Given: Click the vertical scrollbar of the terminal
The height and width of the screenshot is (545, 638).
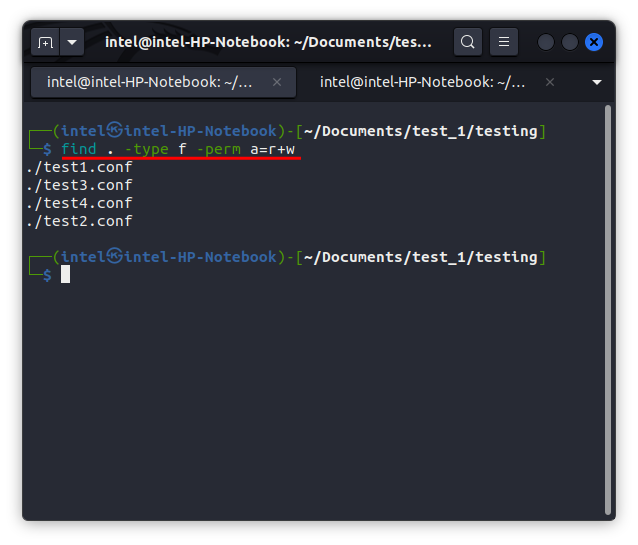Looking at the screenshot, I should pos(609,300).
